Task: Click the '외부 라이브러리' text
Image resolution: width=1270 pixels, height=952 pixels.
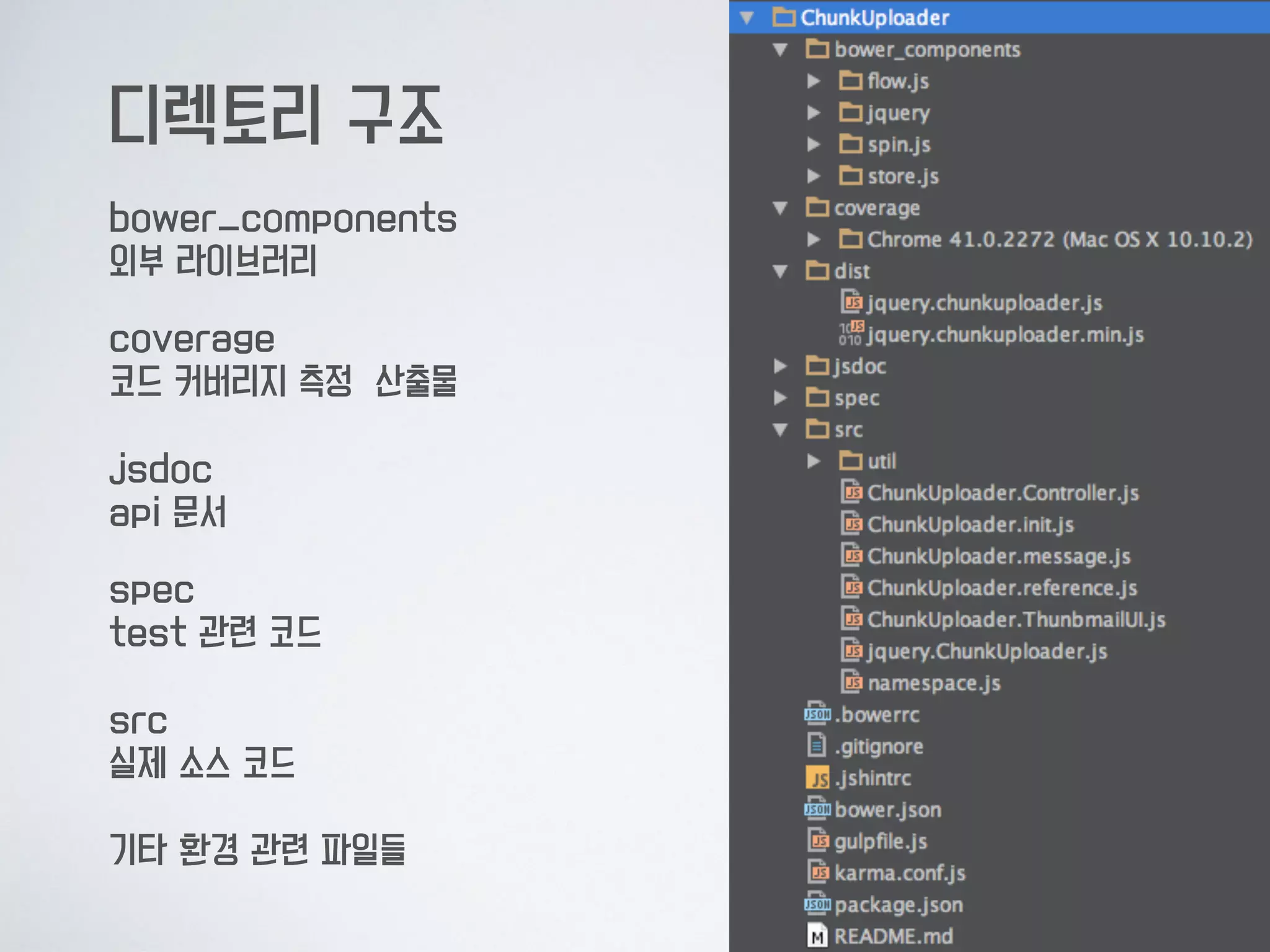Action: point(213,260)
